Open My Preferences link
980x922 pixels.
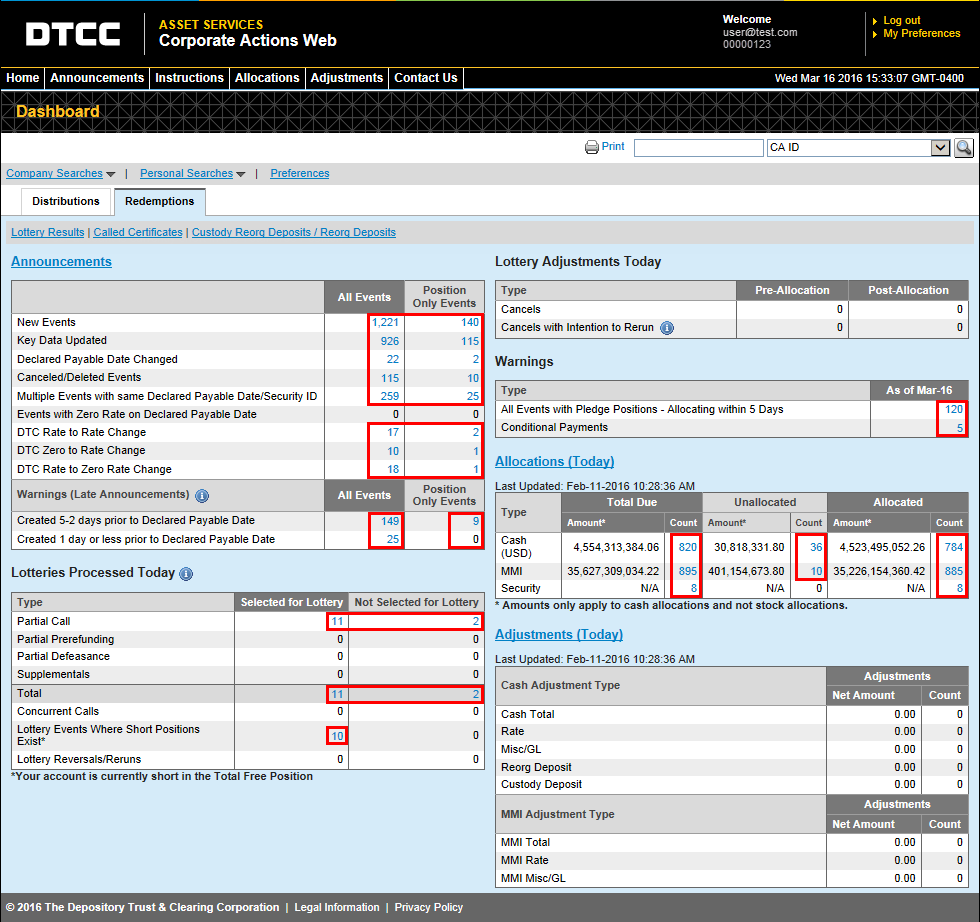pyautogui.click(x=921, y=34)
